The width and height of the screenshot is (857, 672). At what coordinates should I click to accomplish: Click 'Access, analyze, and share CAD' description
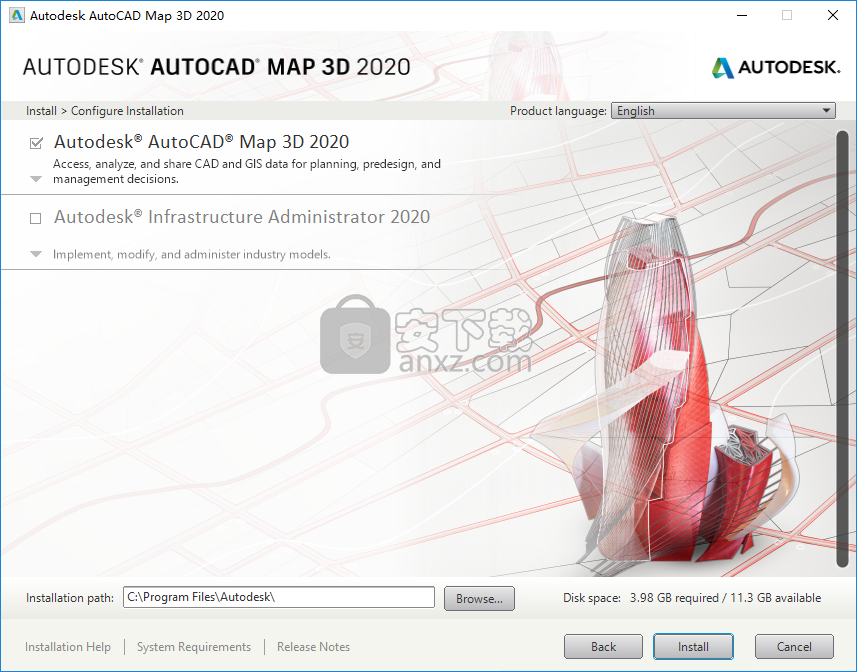(x=246, y=171)
